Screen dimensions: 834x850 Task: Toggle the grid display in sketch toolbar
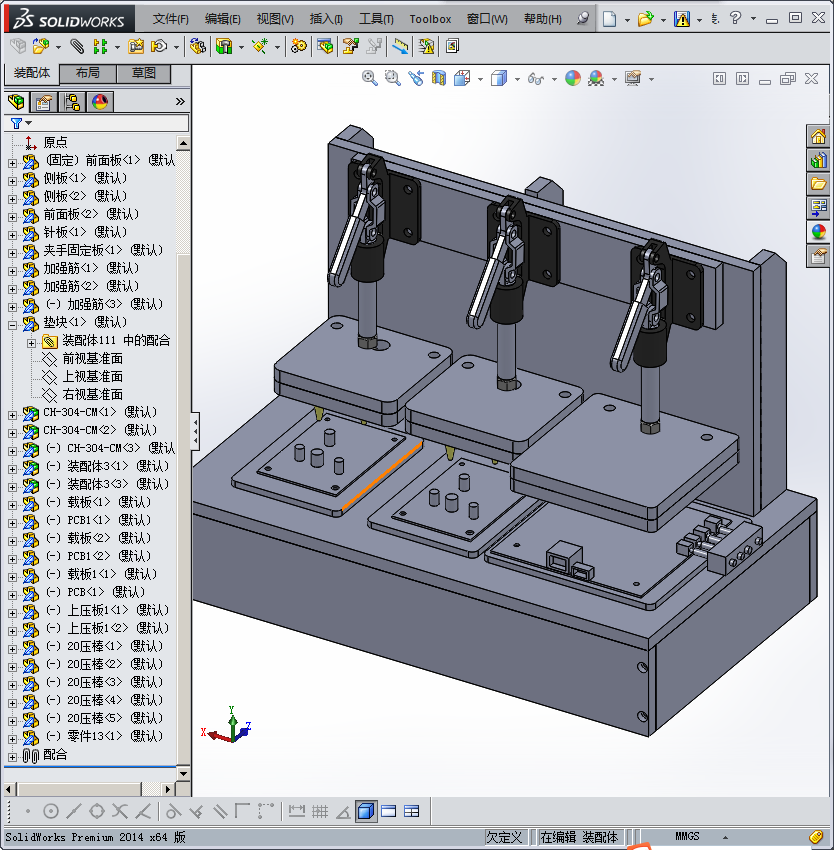320,811
